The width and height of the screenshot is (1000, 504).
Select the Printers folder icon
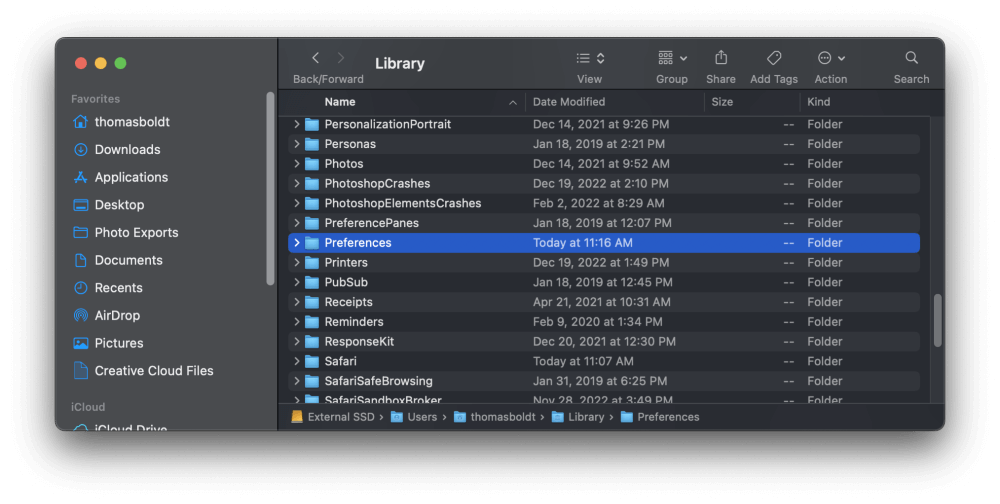pos(312,263)
